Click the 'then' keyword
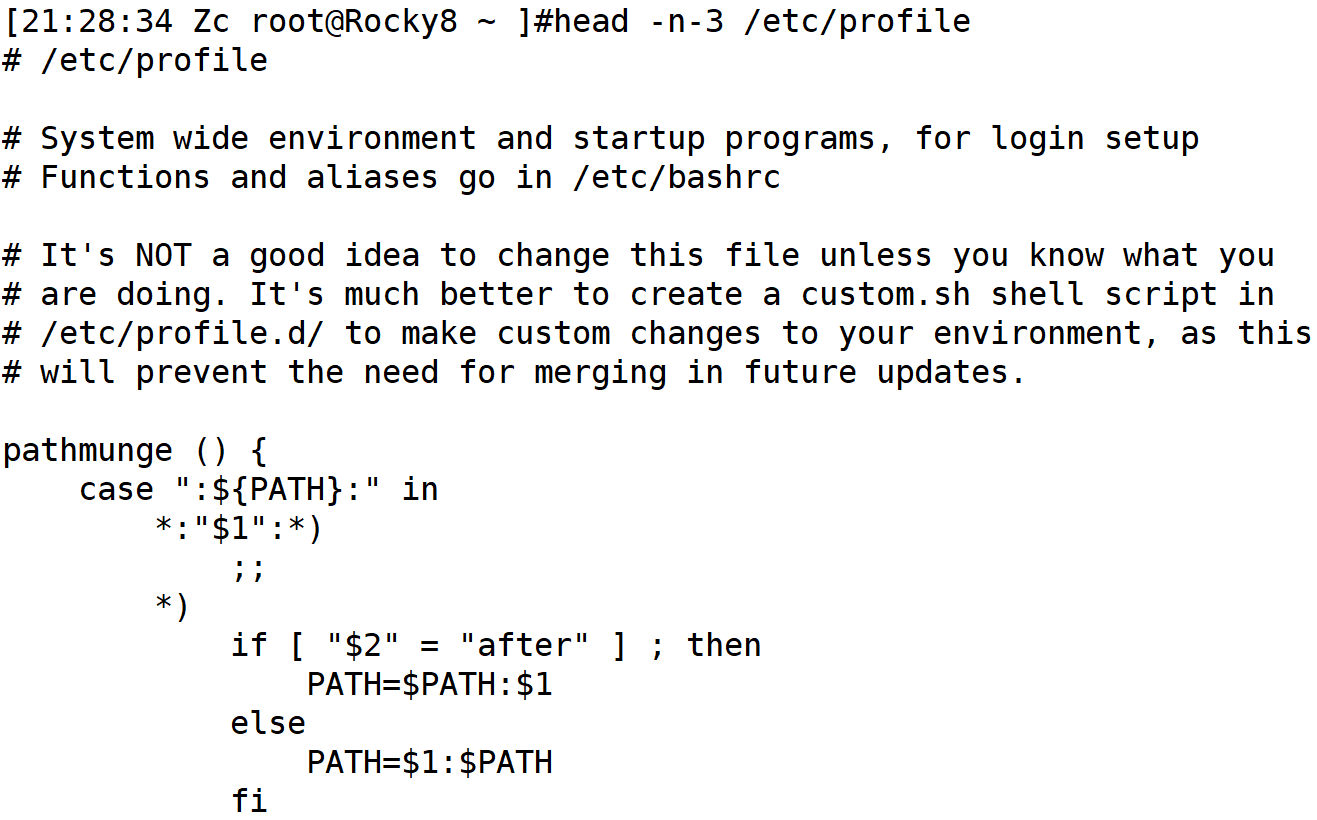The image size is (1317, 820). (725, 645)
